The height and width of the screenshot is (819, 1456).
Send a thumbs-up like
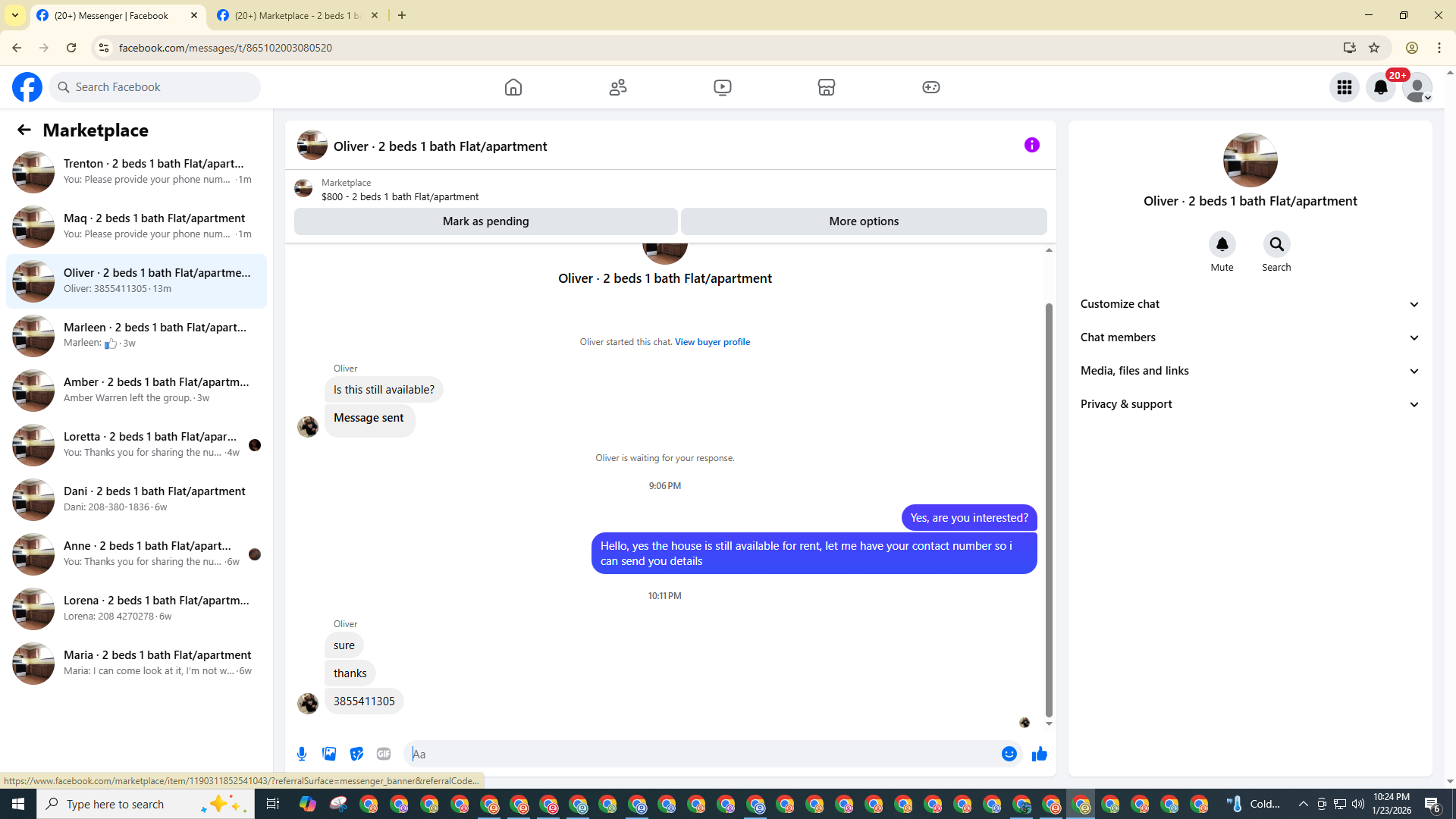pos(1039,754)
